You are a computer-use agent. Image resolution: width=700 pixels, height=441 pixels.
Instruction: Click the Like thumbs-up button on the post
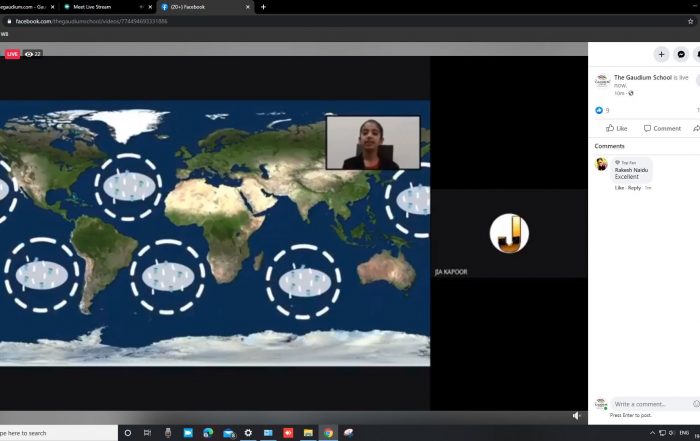617,129
